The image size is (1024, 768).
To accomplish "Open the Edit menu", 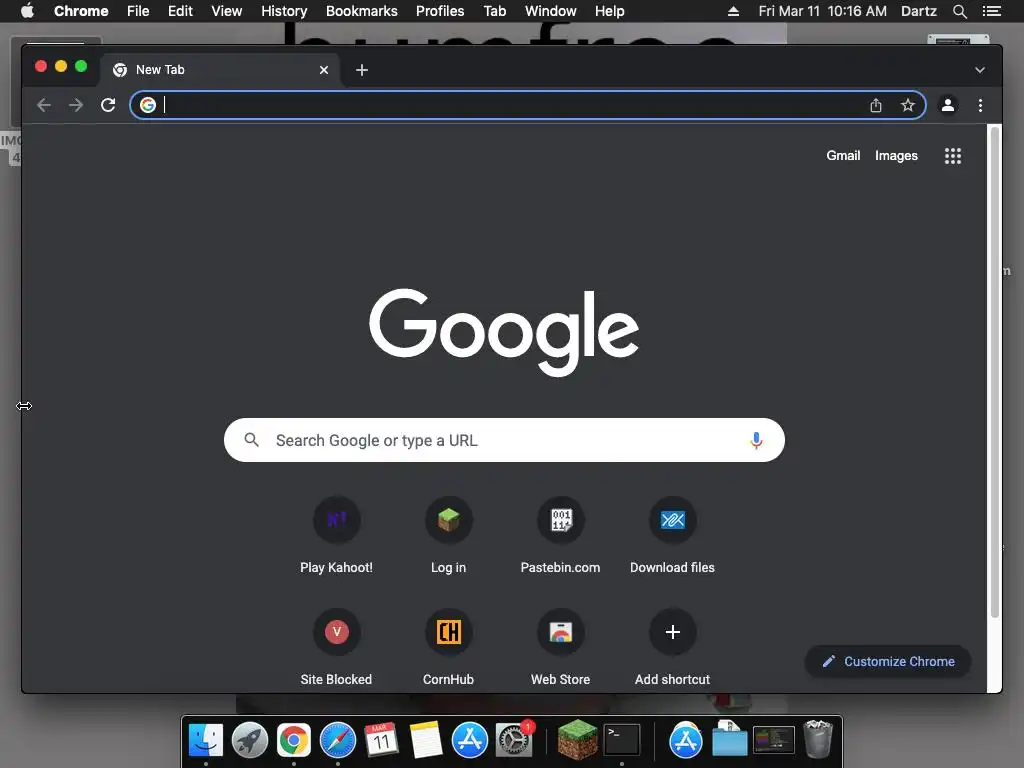I will [x=180, y=11].
